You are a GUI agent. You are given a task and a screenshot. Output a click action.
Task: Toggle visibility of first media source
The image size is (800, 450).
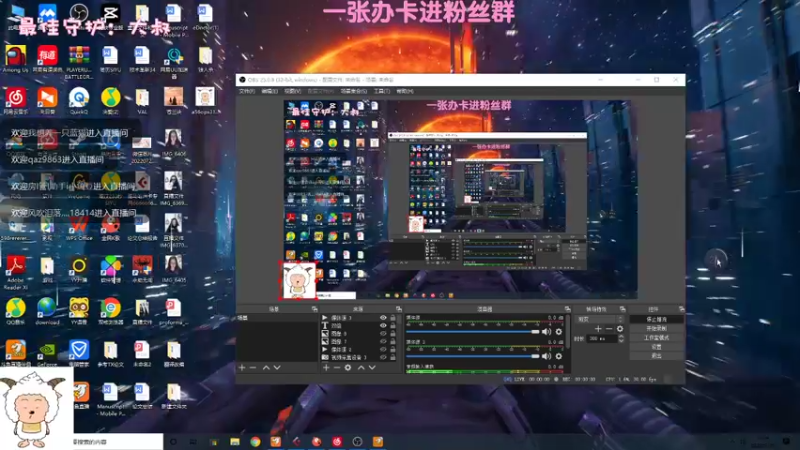383,318
